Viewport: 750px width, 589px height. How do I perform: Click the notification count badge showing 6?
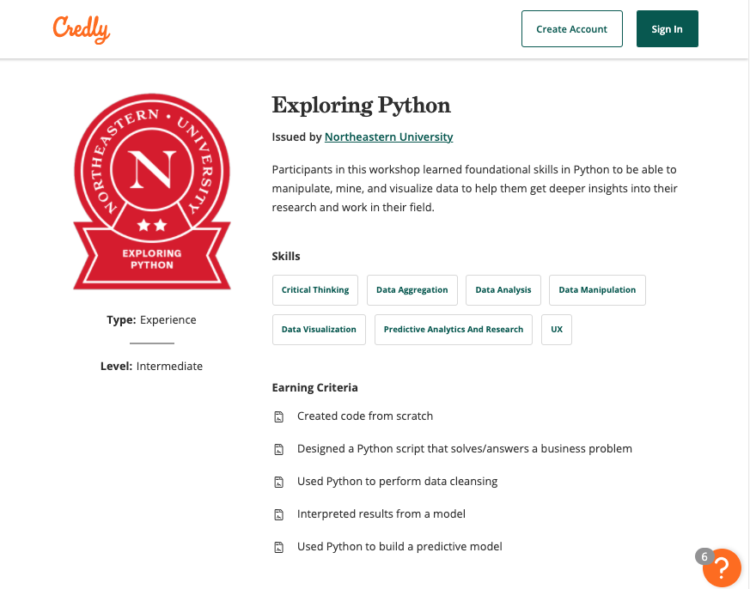pyautogui.click(x=704, y=556)
